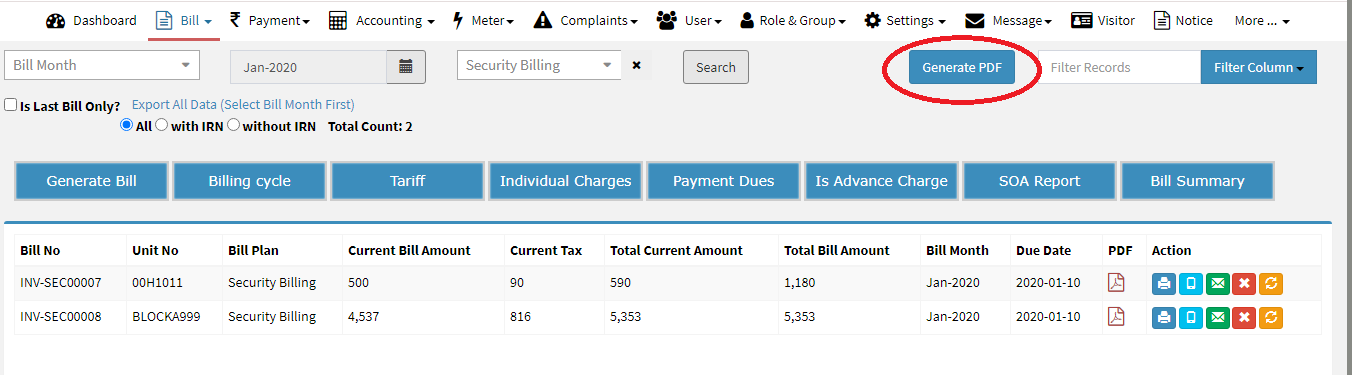1352x375 pixels.
Task: Open the Notice page
Action: pos(1183,20)
